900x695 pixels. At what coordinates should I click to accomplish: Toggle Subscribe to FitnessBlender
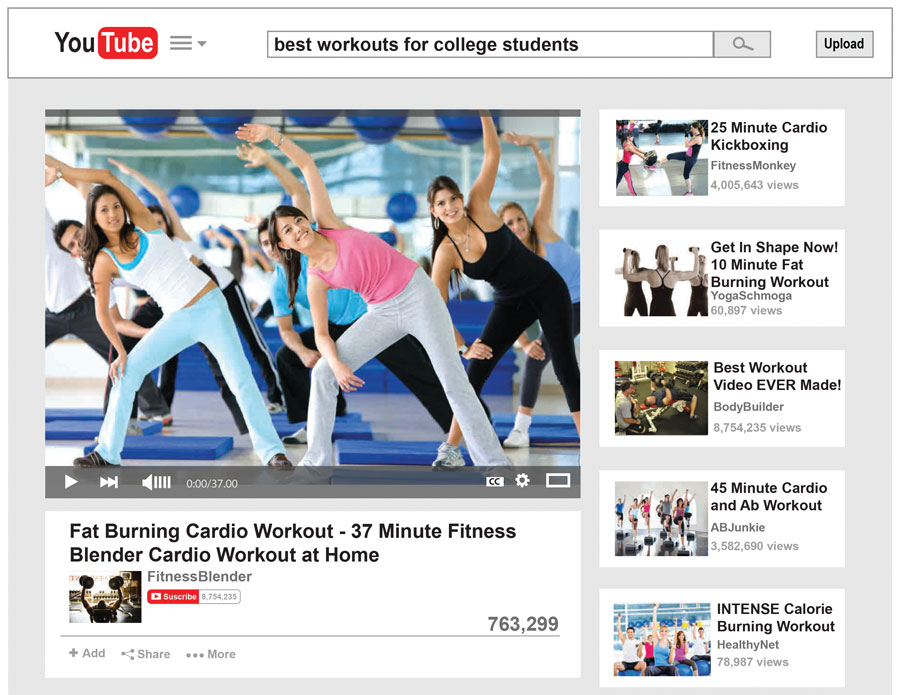(172, 596)
